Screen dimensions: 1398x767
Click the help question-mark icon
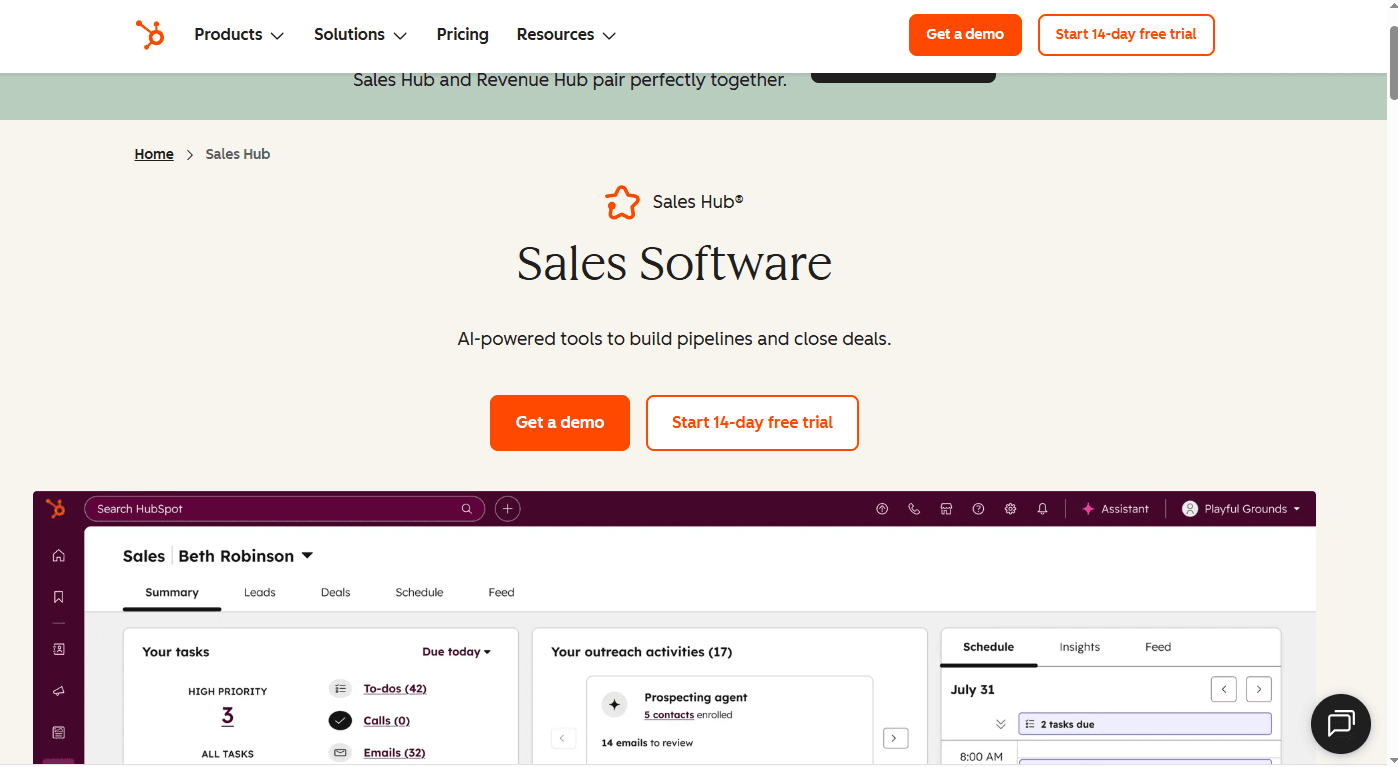tap(978, 509)
